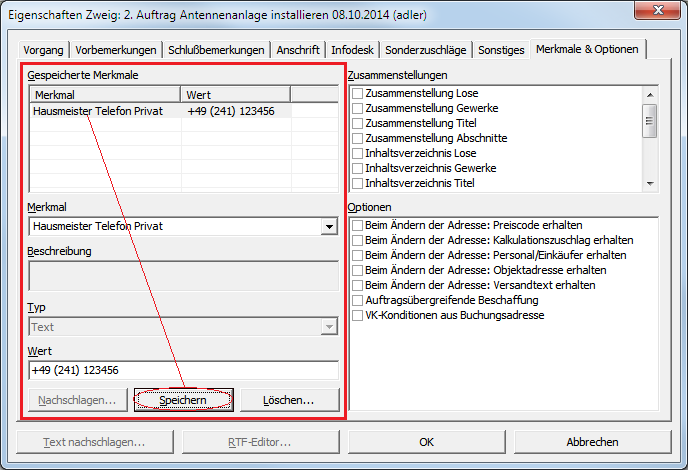Check Beim Ändern der Adresse: Preiscode erhalten
This screenshot has height=470, width=688.
[x=358, y=225]
